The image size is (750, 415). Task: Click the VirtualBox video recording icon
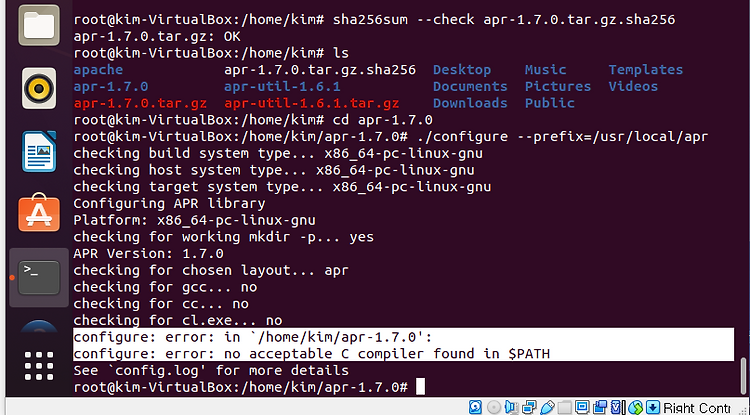(600, 407)
